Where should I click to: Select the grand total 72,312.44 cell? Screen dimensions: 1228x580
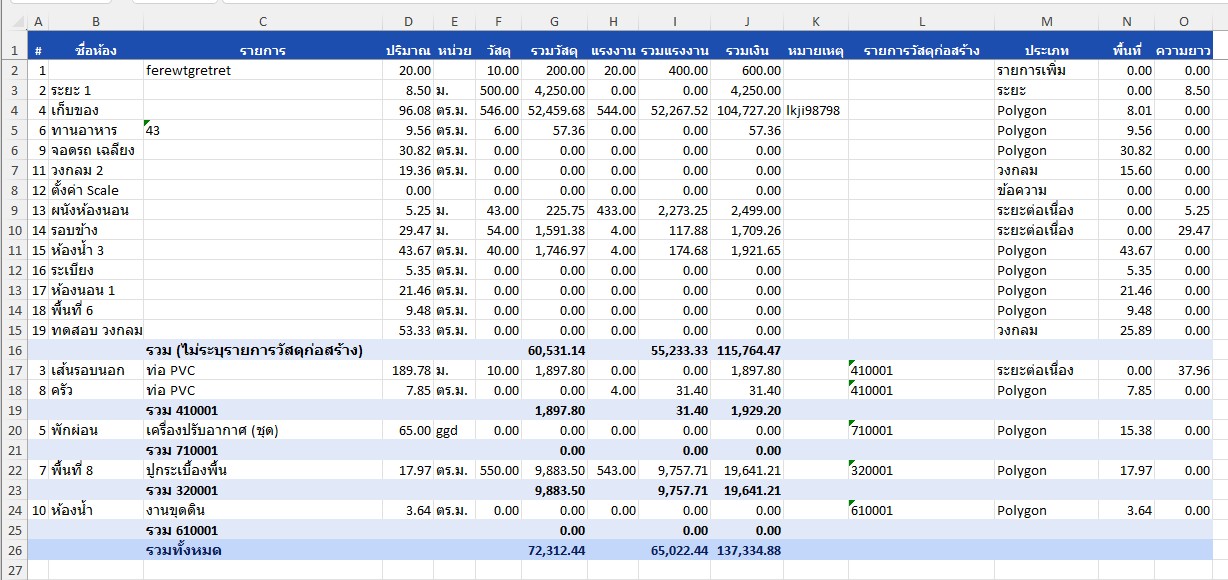pyautogui.click(x=554, y=550)
